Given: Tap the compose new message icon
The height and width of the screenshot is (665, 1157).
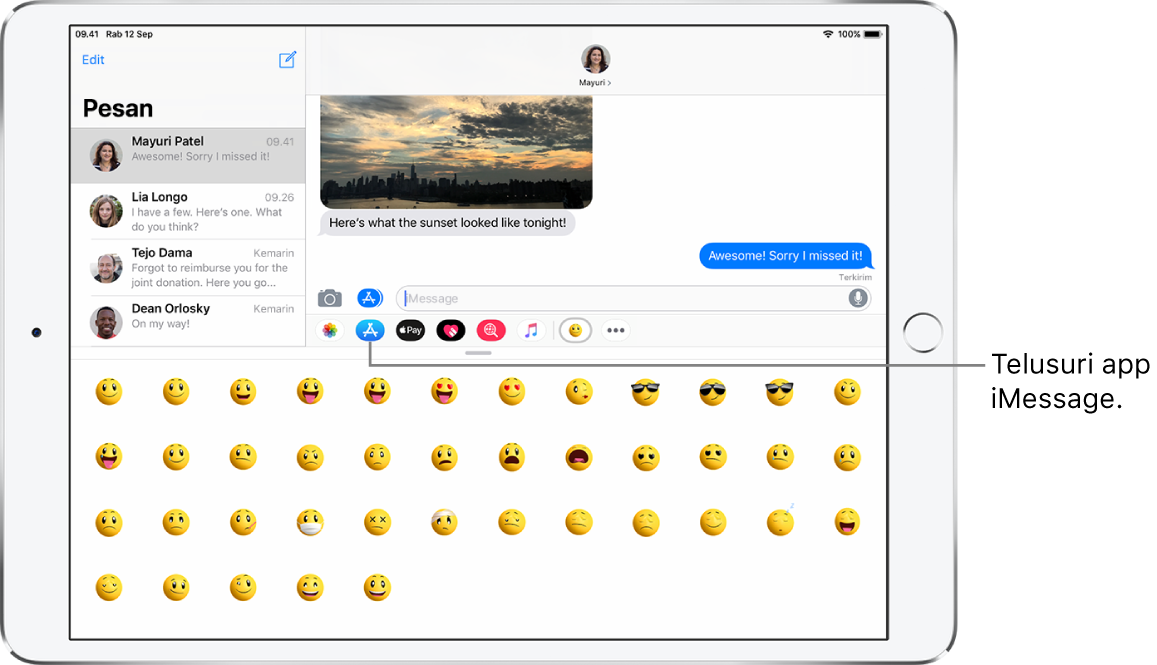Looking at the screenshot, I should pyautogui.click(x=287, y=60).
